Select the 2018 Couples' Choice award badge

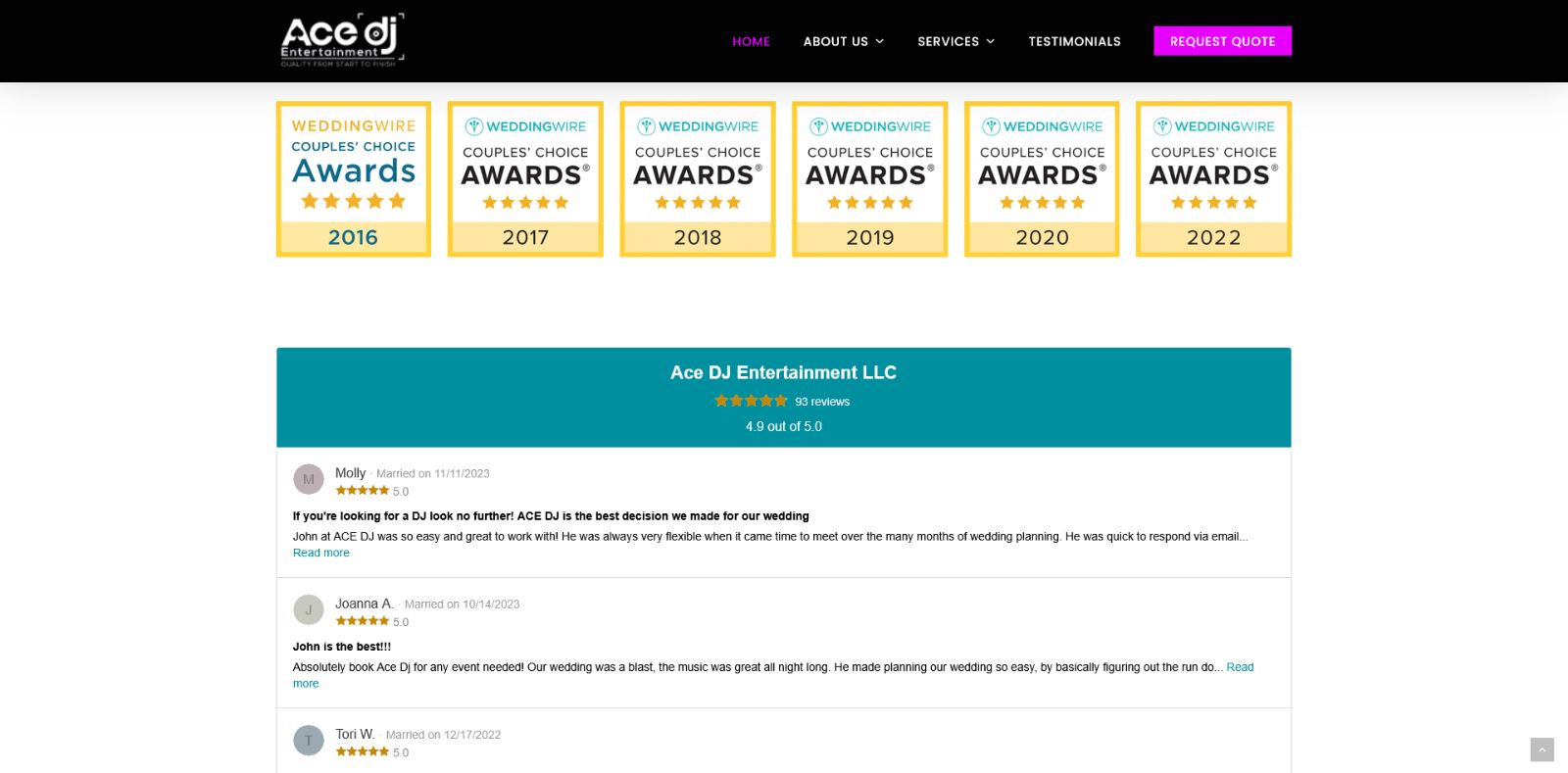[x=698, y=179]
